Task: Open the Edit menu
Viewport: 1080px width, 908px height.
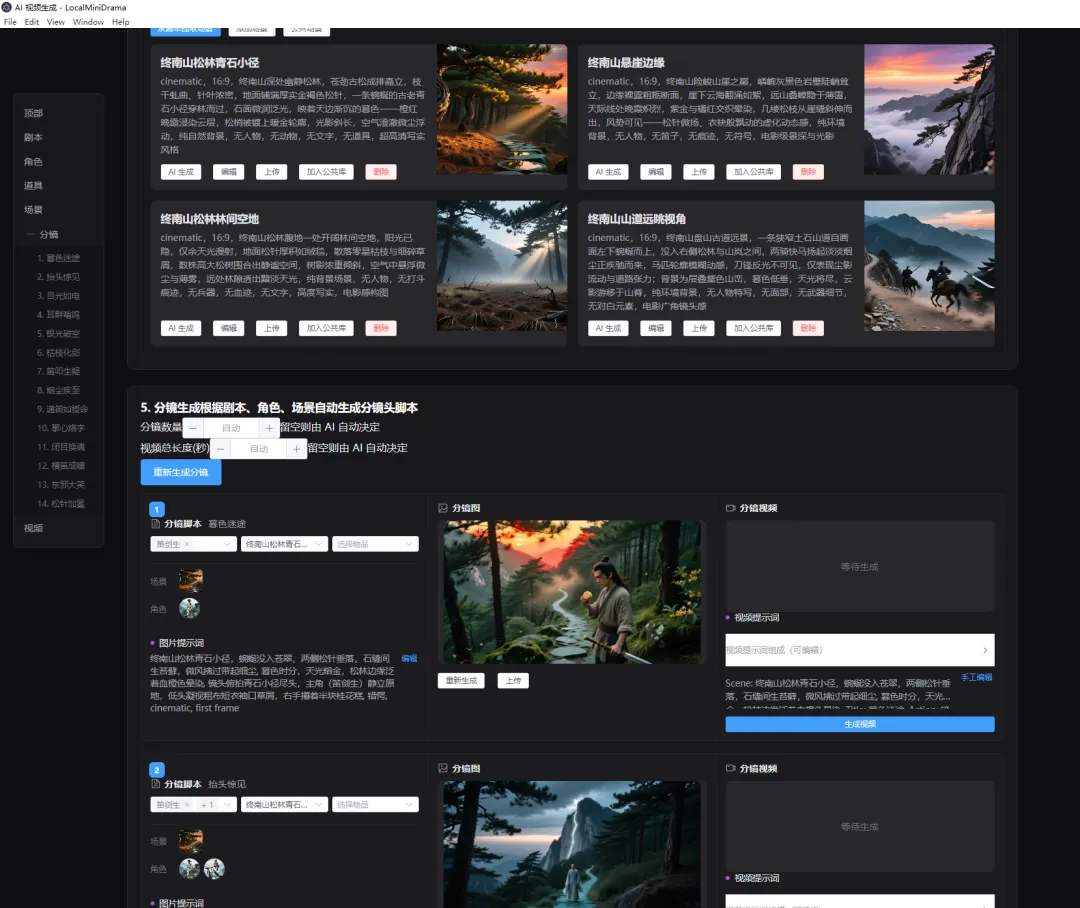Action: (32, 22)
